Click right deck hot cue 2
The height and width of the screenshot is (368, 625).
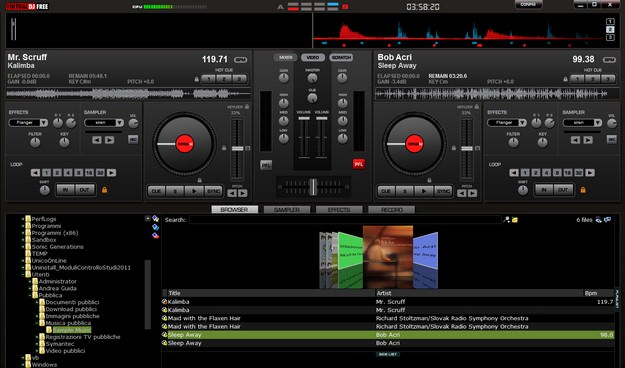[x=593, y=79]
